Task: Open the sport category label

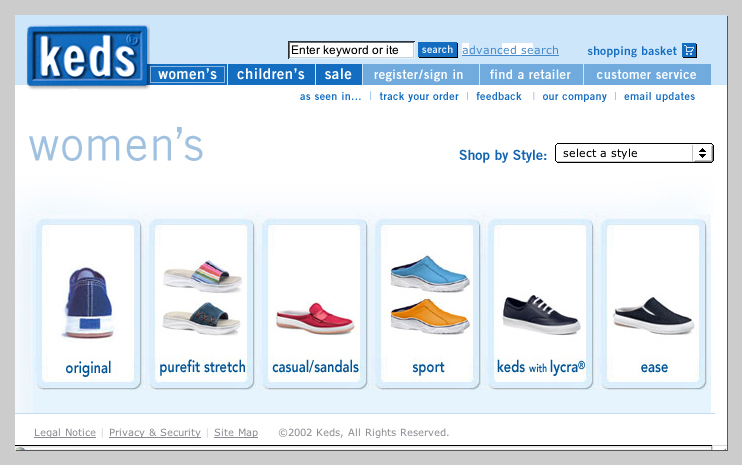Action: (428, 368)
